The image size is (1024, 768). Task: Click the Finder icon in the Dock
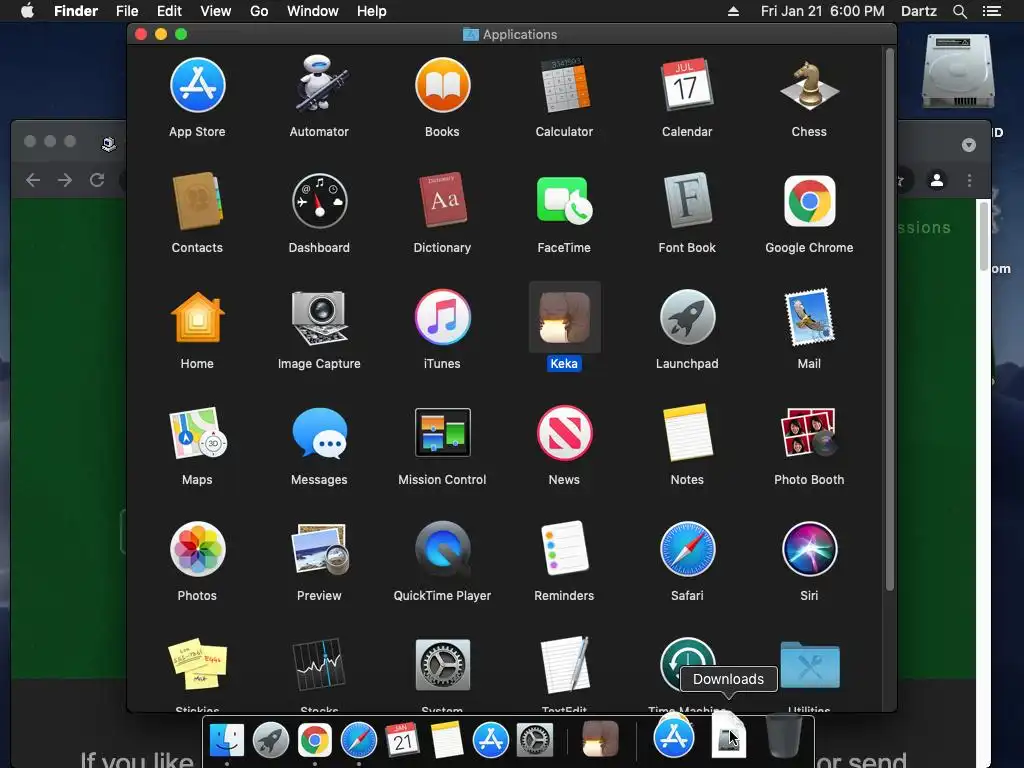coord(227,740)
